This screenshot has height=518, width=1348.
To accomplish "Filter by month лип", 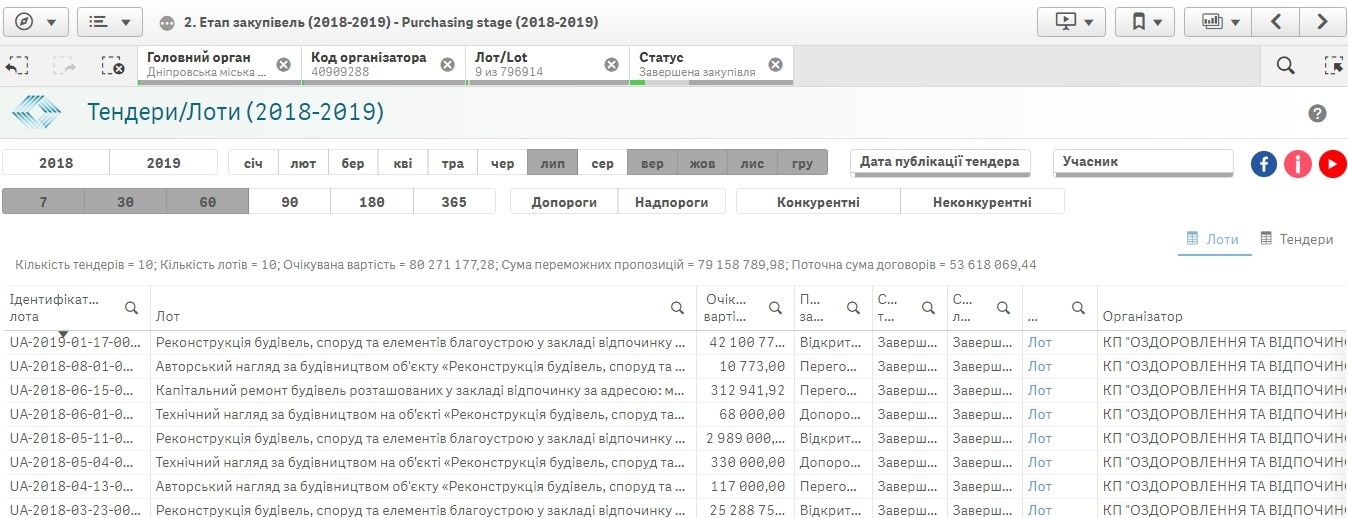I will pos(552,163).
